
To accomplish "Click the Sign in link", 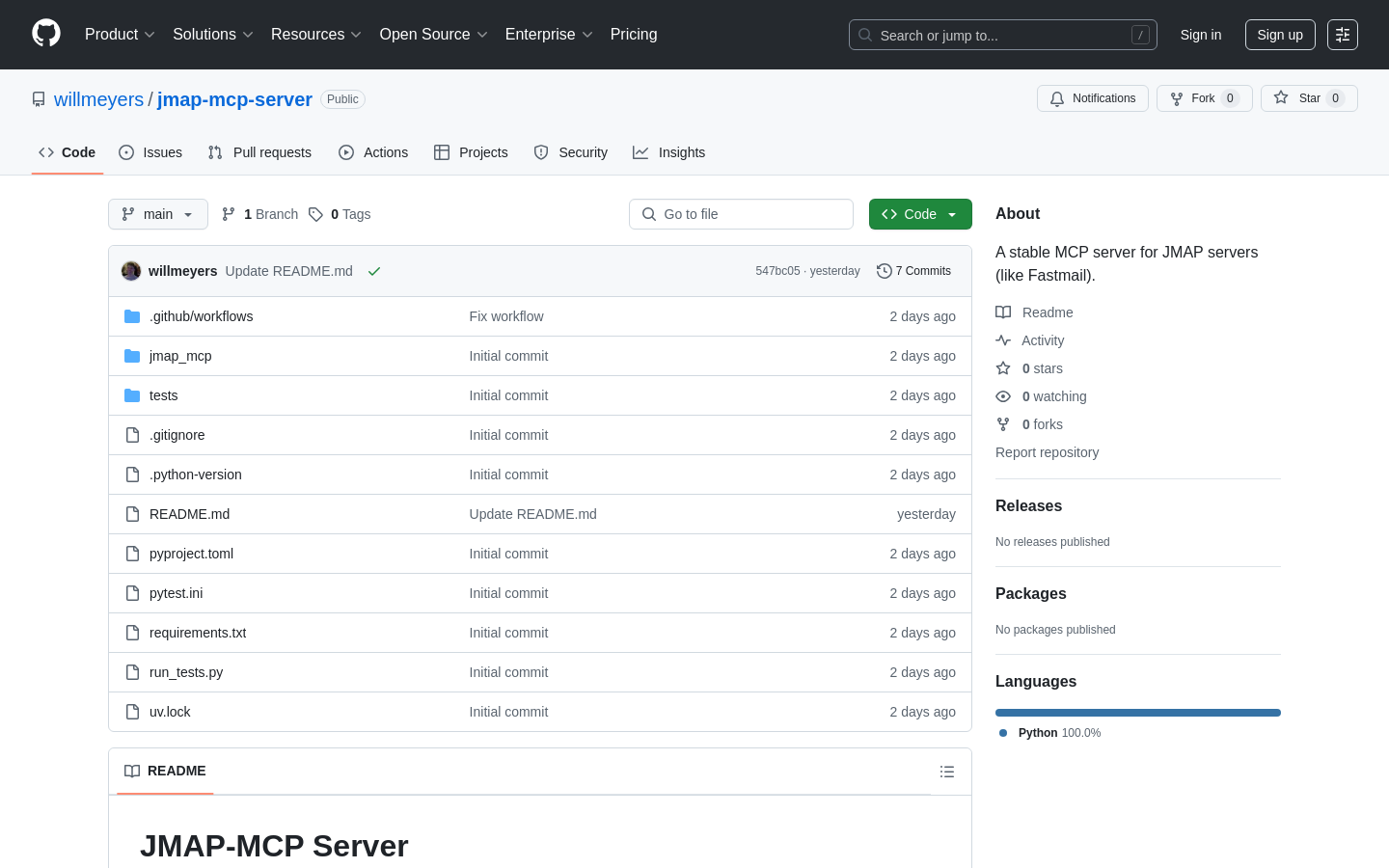I will (x=1201, y=35).
